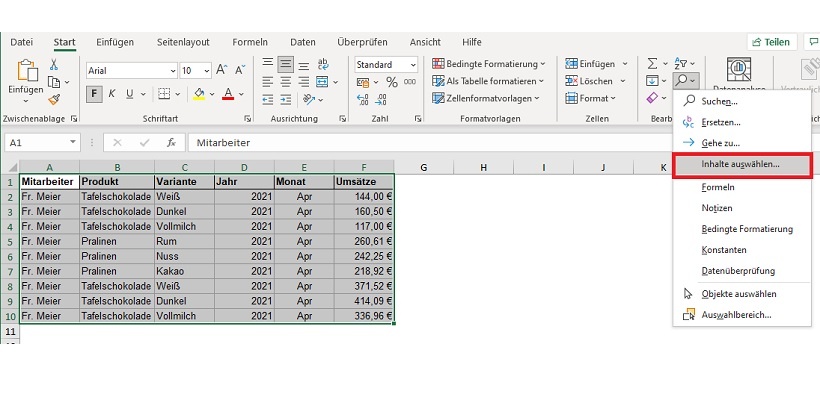This screenshot has height=401, width=820.
Task: Select Ersetzen in the search menu
Action: click(720, 122)
